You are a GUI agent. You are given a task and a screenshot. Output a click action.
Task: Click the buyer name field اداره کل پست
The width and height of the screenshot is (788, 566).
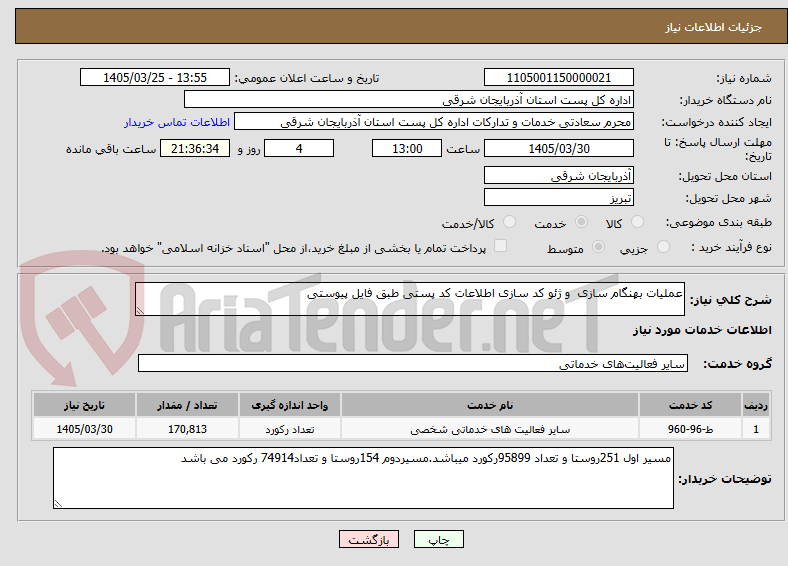click(409, 100)
